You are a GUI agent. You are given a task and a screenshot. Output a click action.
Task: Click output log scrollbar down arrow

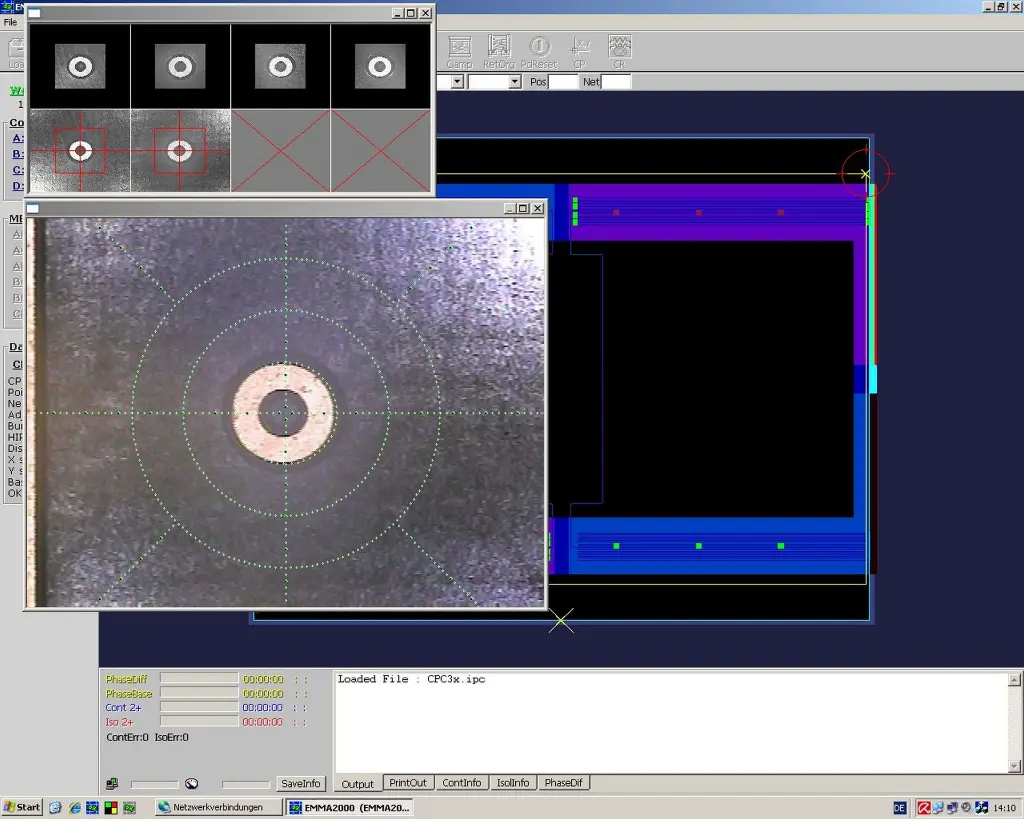point(1014,764)
